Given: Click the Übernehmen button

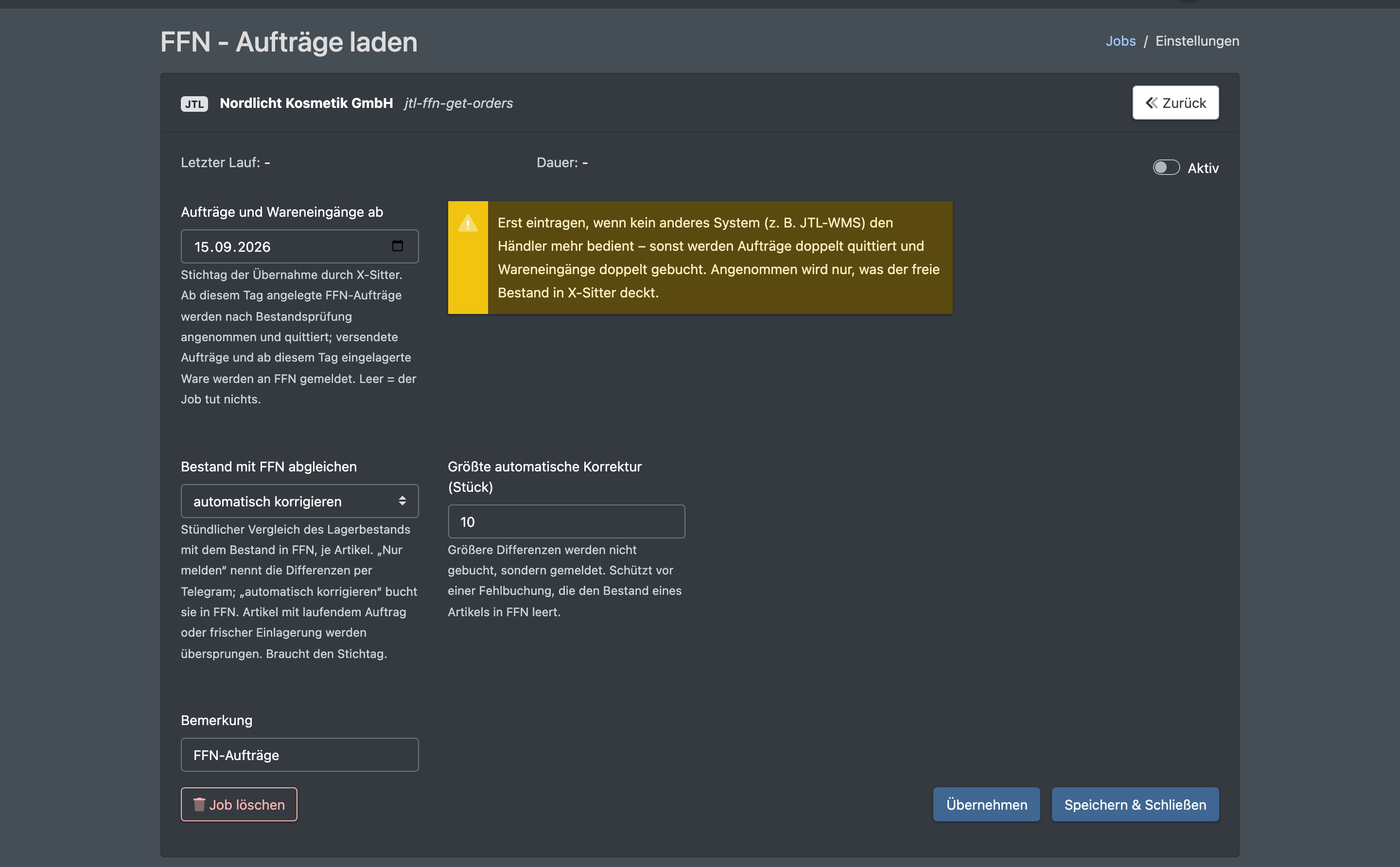Looking at the screenshot, I should click(986, 804).
